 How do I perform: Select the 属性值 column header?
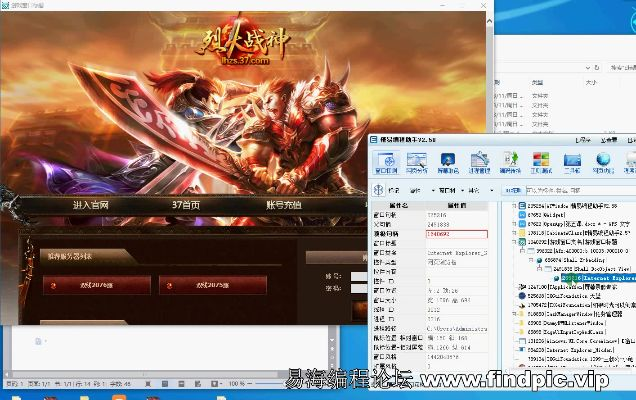(457, 206)
